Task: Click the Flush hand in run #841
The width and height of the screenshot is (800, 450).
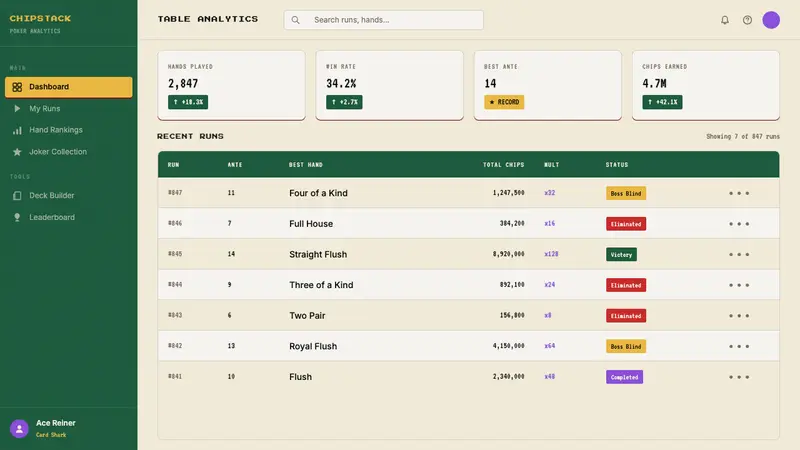Action: pos(301,377)
